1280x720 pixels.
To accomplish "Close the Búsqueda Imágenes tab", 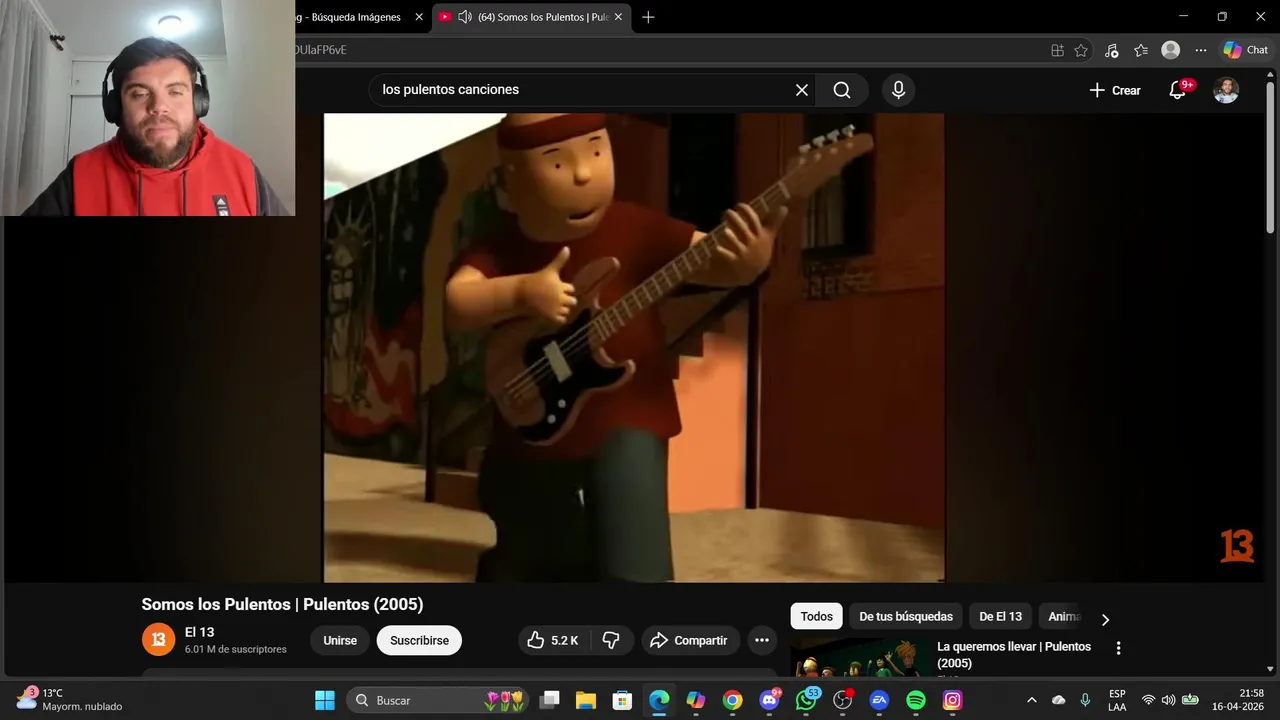I will (x=419, y=17).
